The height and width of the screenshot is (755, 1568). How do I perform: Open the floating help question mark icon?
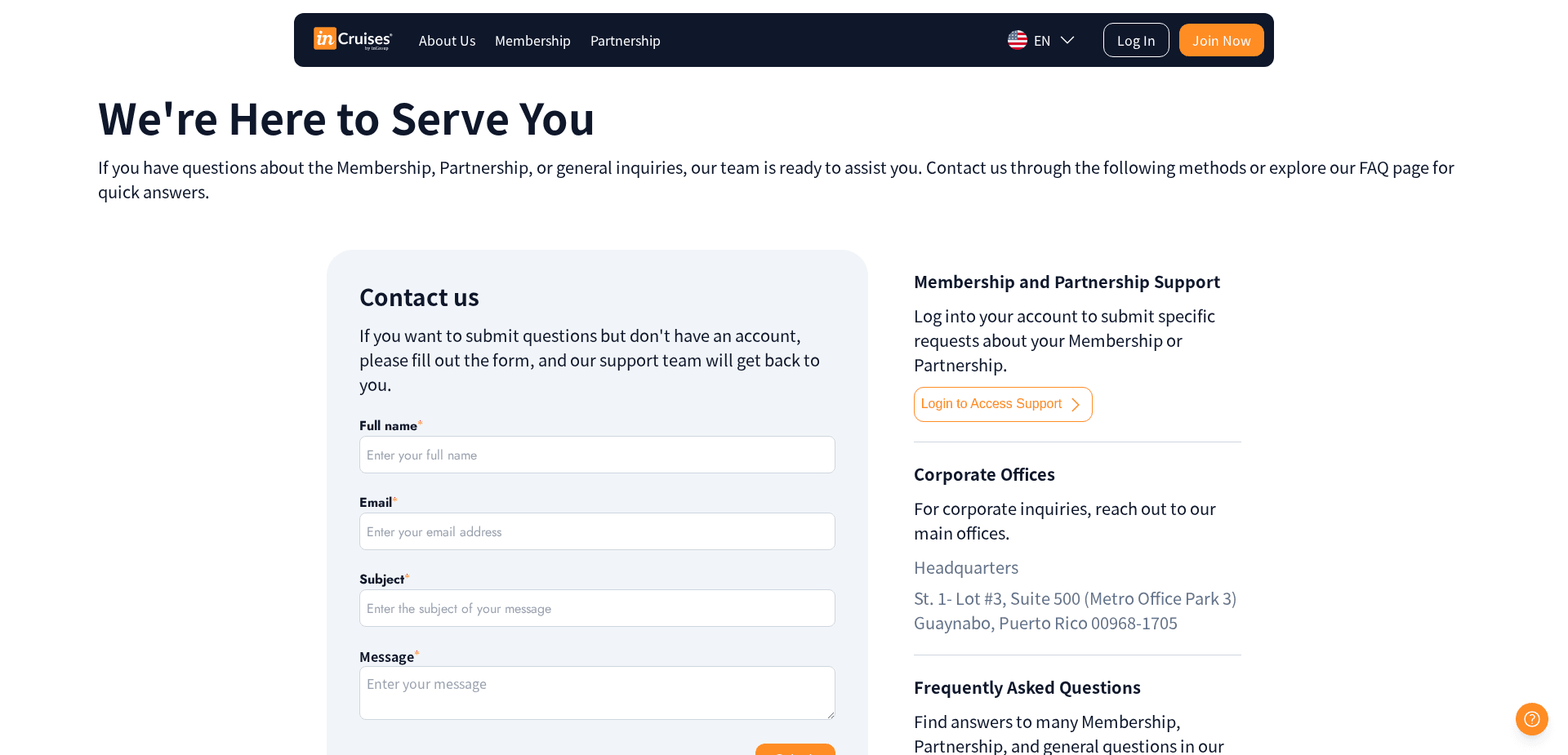1531,719
